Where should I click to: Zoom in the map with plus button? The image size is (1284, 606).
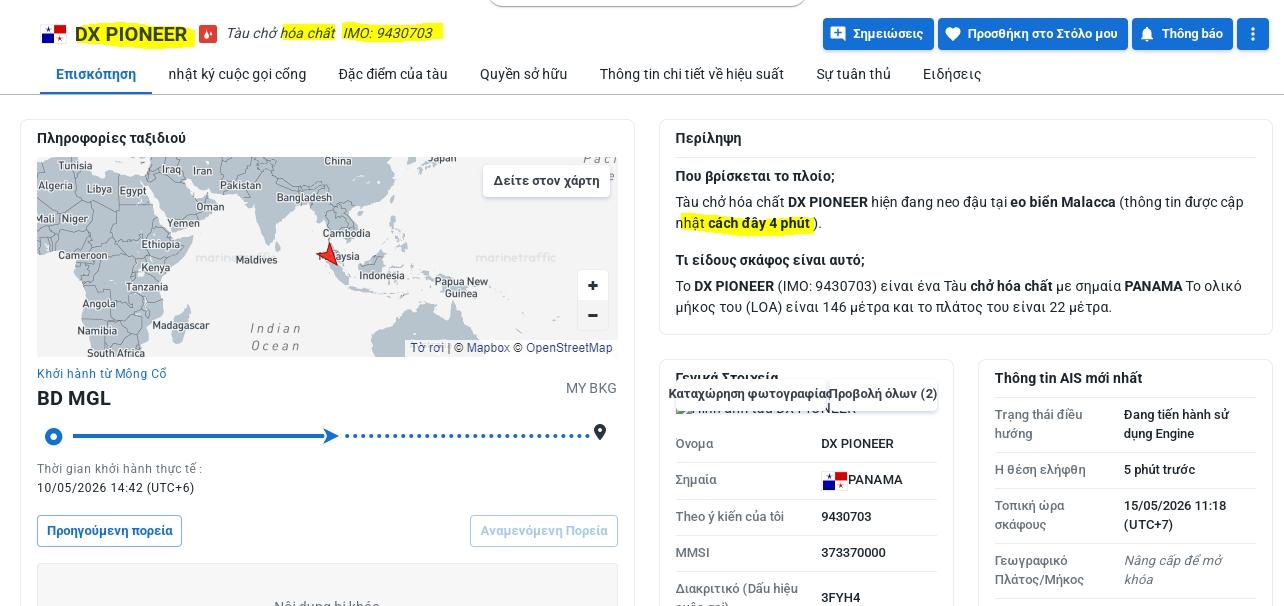[593, 286]
